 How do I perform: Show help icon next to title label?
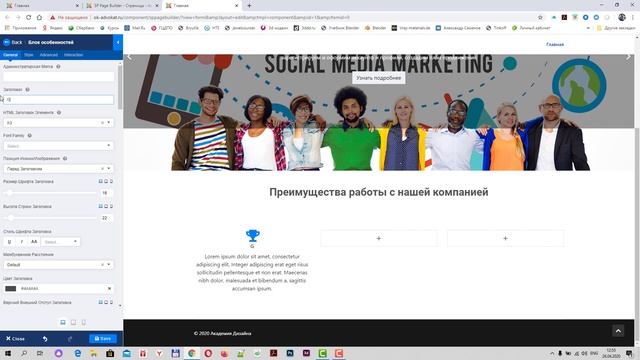[x=27, y=89]
